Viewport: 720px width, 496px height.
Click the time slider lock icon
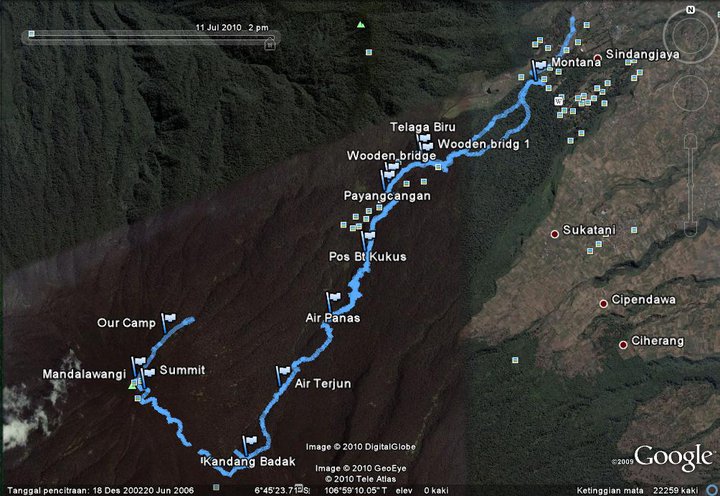[x=270, y=44]
